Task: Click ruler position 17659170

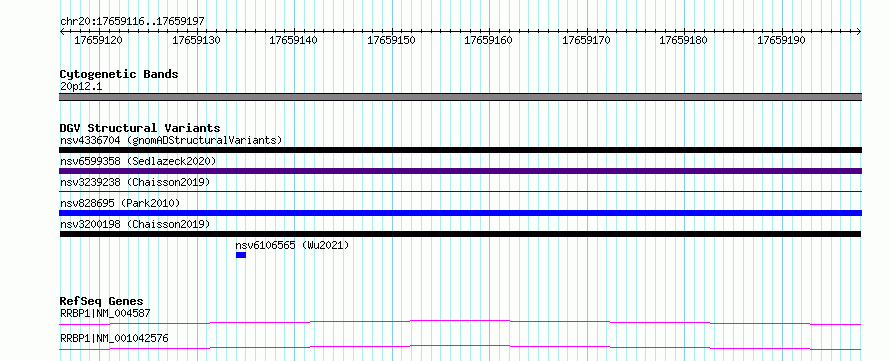Action: click(586, 41)
